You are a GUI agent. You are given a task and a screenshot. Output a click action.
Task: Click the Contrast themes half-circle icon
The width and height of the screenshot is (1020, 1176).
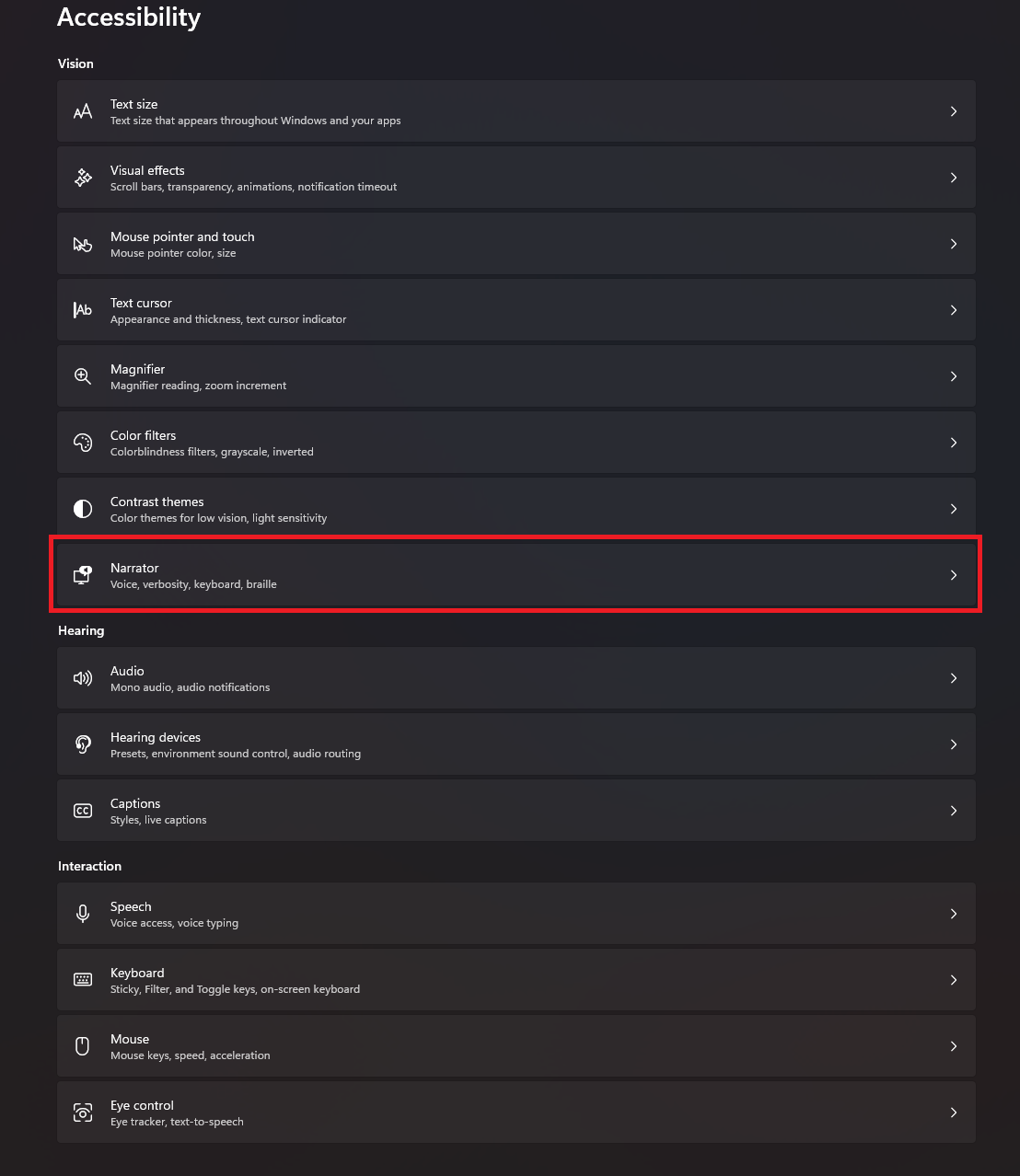(83, 509)
